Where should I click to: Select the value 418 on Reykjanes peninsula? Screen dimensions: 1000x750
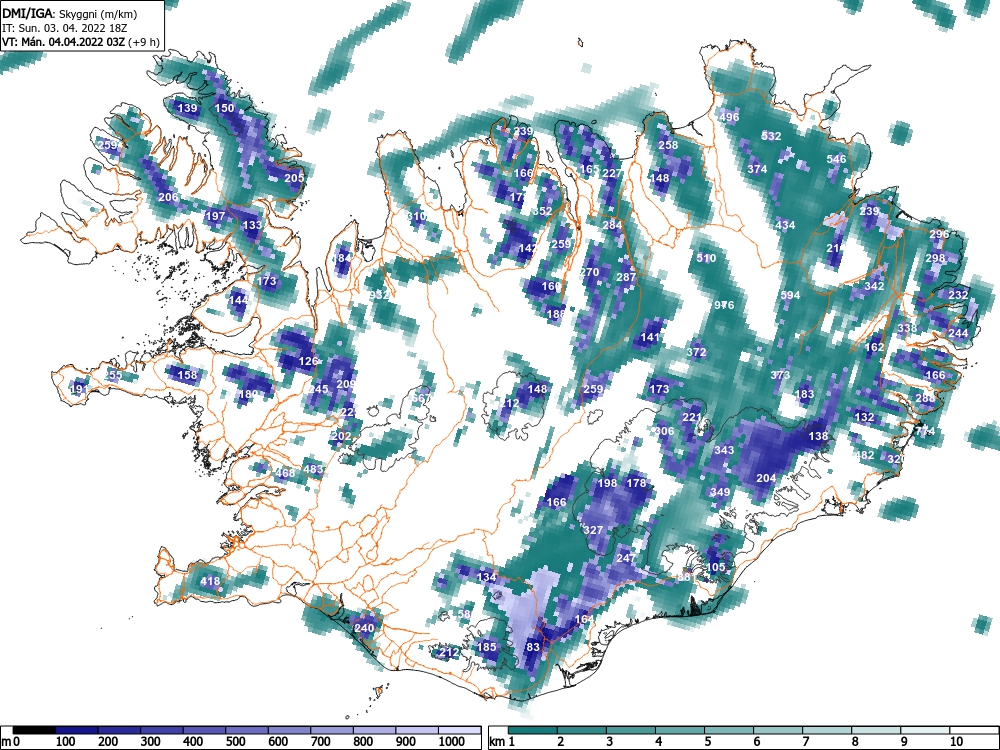[x=210, y=581]
